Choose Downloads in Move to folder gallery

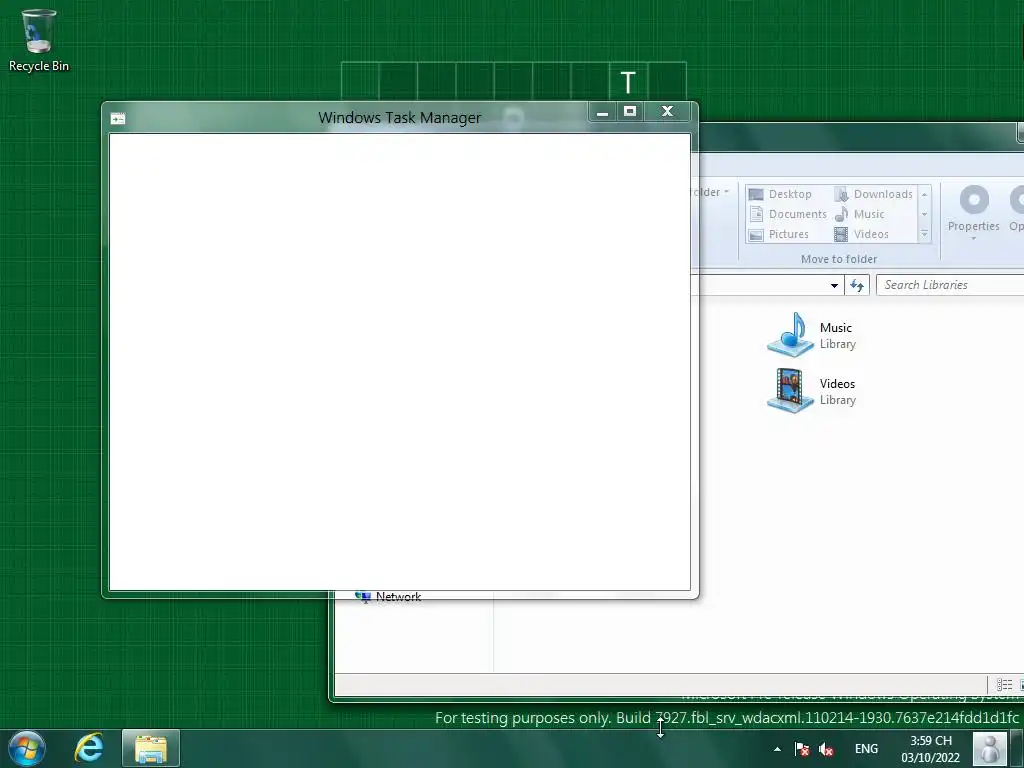[x=874, y=194]
